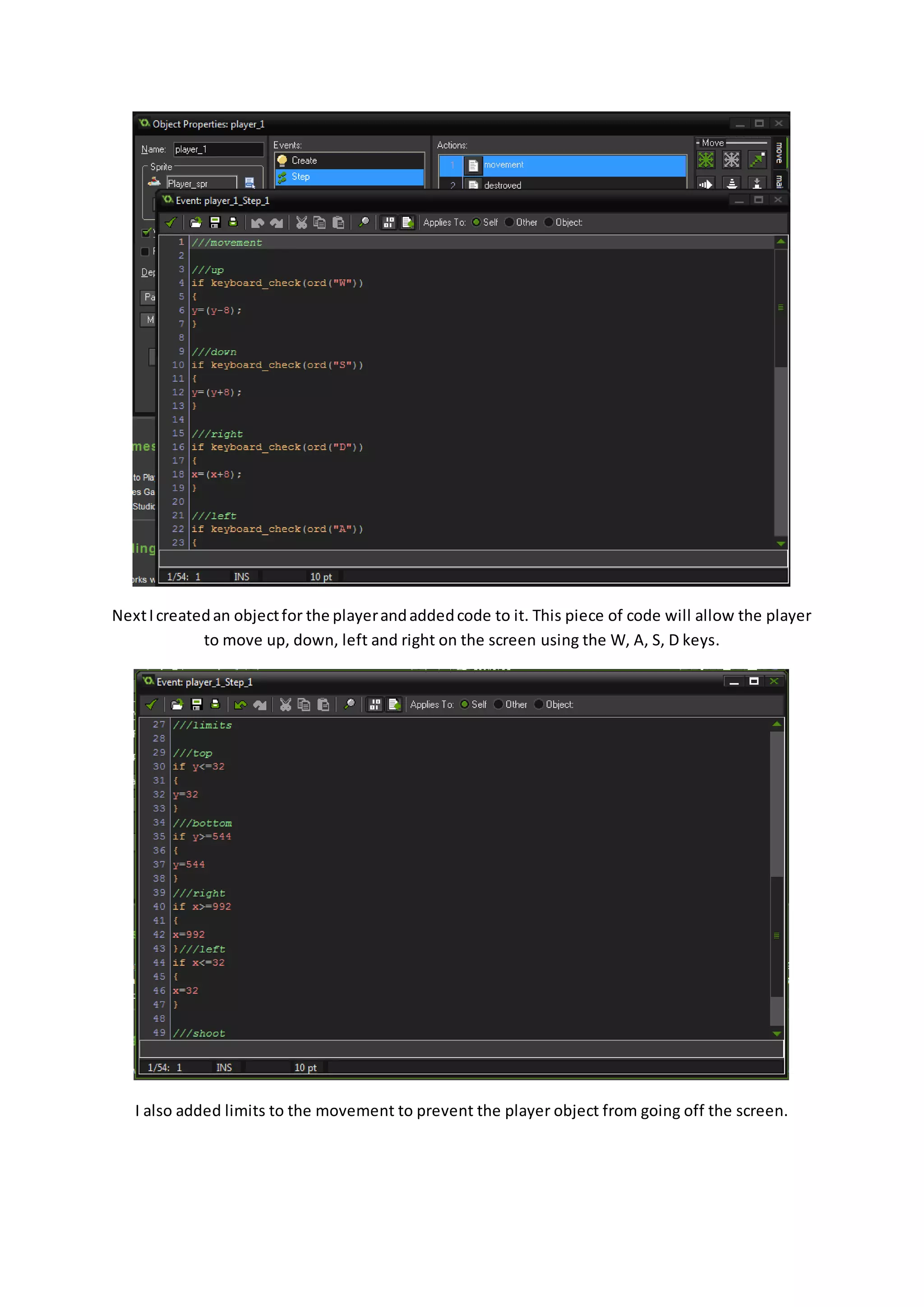Image resolution: width=924 pixels, height=1307 pixels.
Task: Select the Set Gravity action icon
Action: click(757, 183)
